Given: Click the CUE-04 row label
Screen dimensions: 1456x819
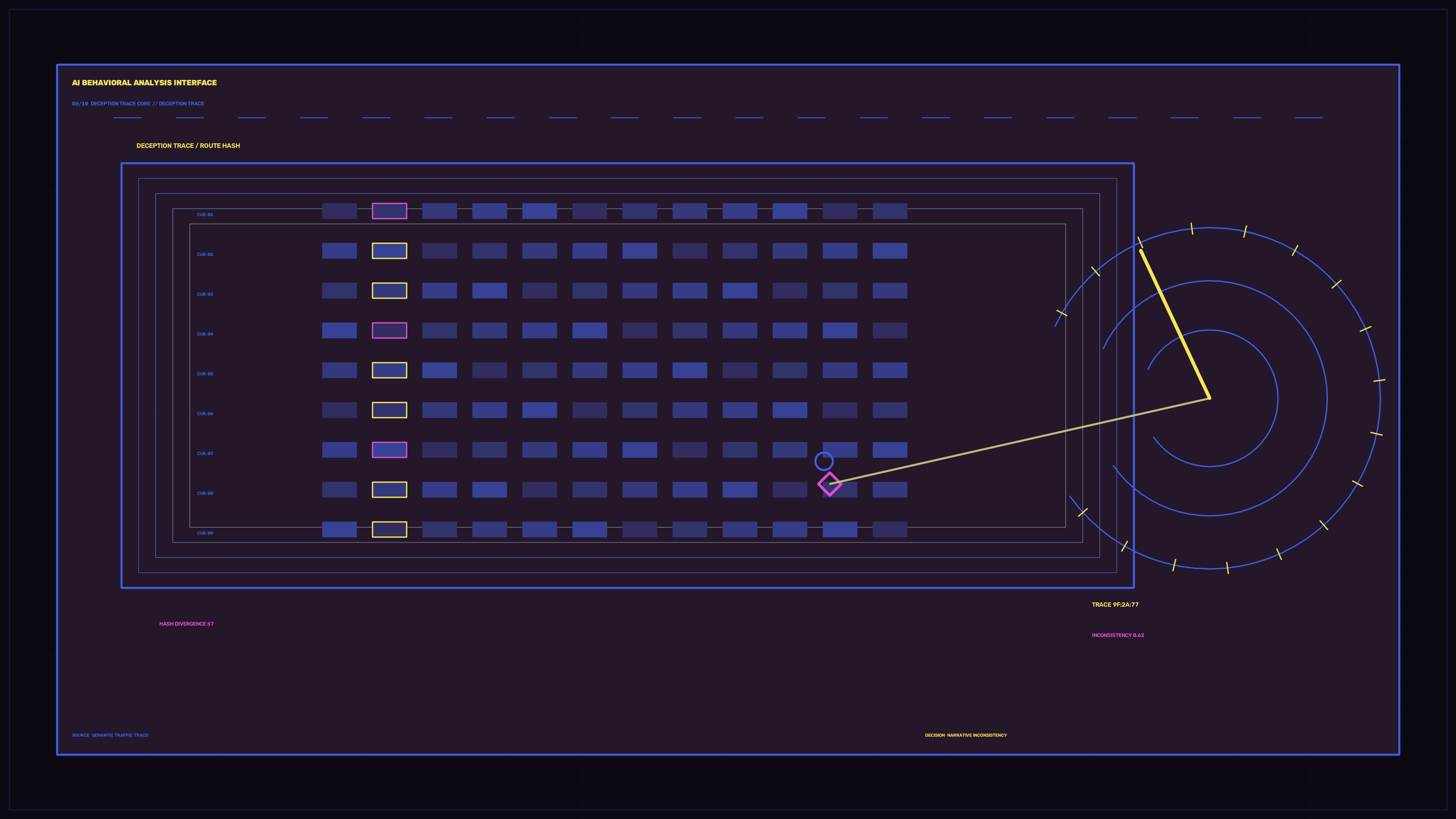Looking at the screenshot, I should click(205, 334).
